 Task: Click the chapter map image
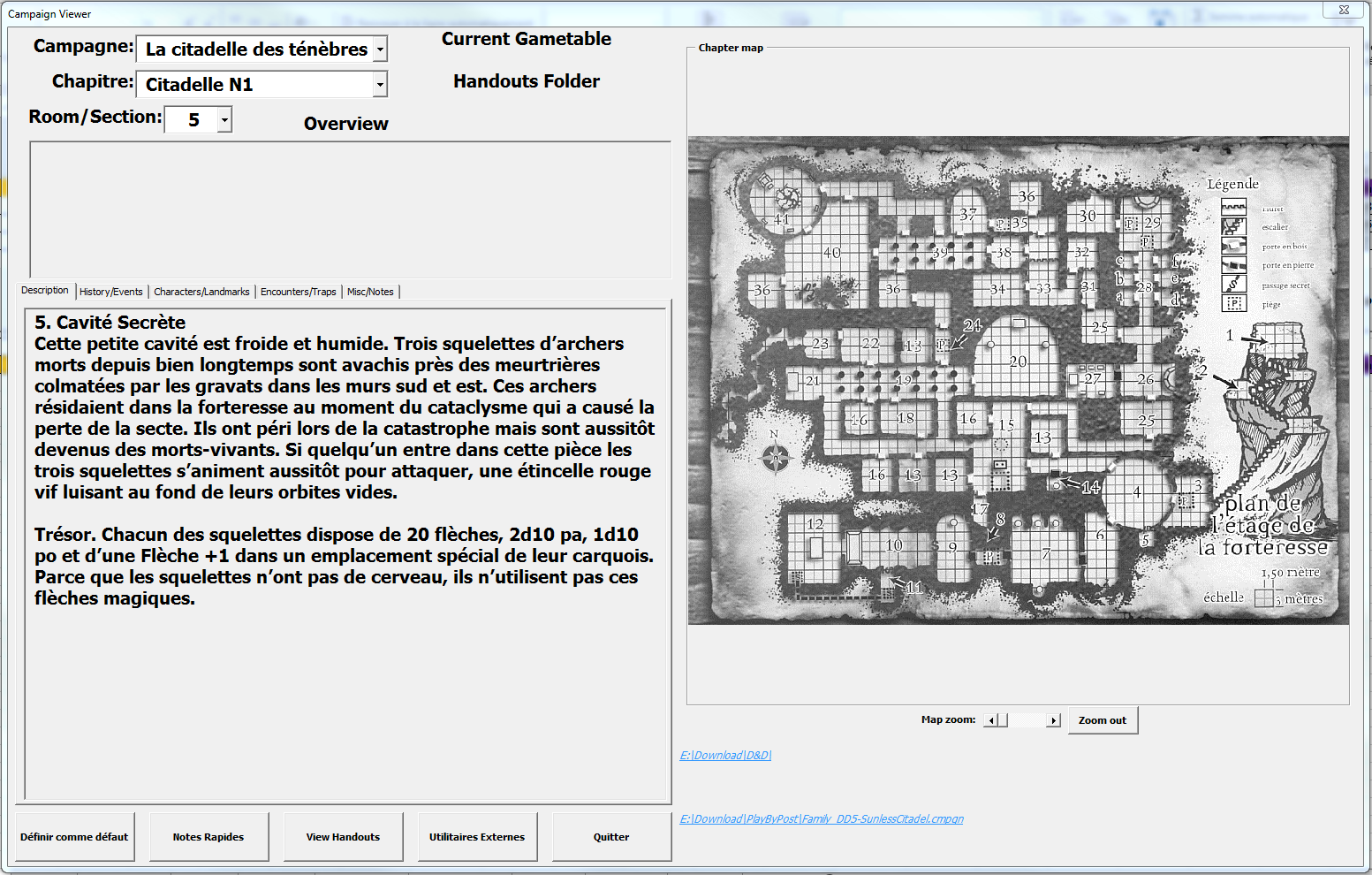pyautogui.click(x=1019, y=380)
